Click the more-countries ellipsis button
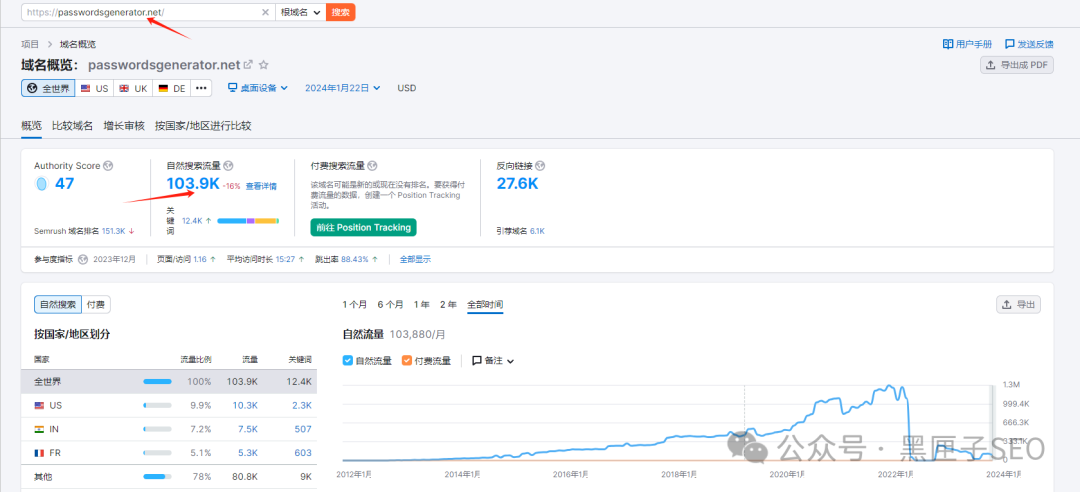The image size is (1080, 492). click(x=201, y=88)
